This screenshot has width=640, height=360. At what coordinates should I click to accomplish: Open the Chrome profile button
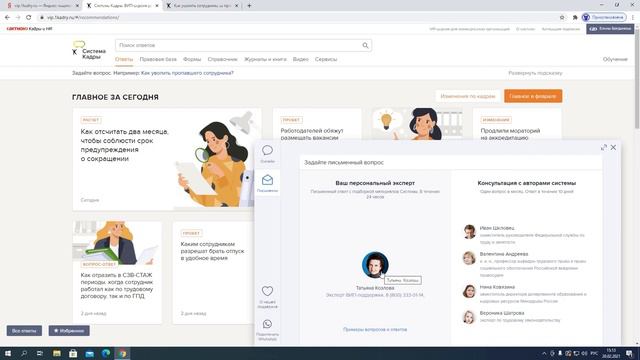[604, 17]
